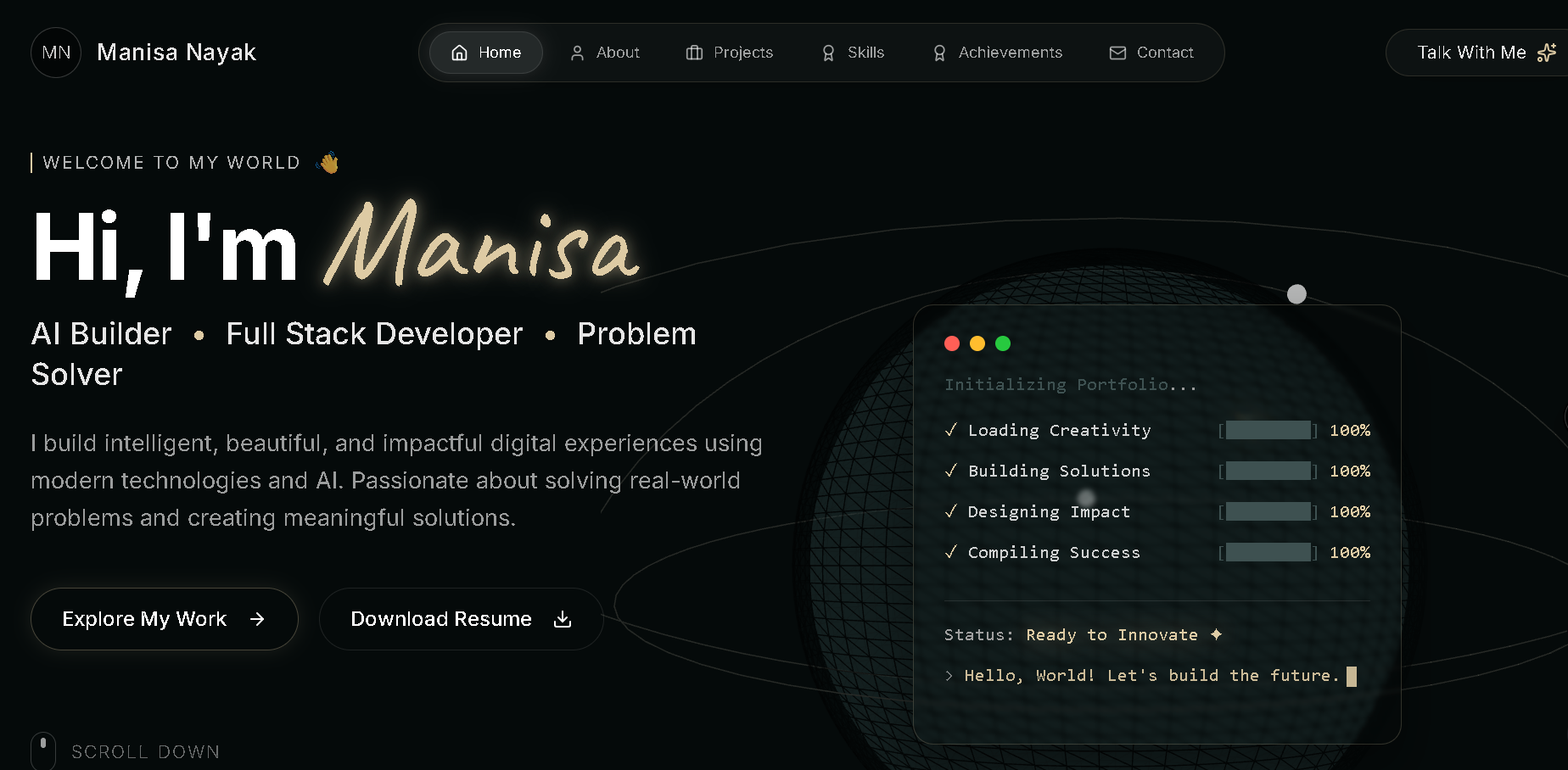Click the person icon beside About
Viewport: 1568px width, 770px height.
click(x=577, y=53)
